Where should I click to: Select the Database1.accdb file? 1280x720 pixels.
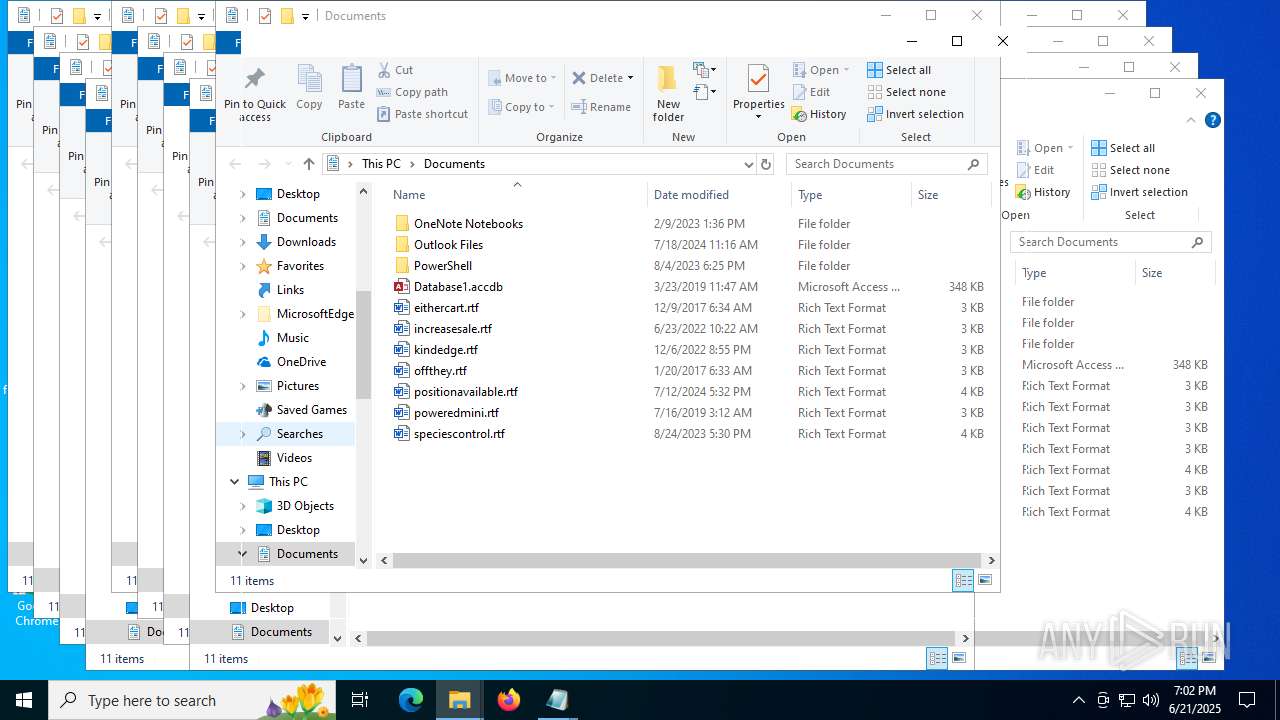click(458, 287)
